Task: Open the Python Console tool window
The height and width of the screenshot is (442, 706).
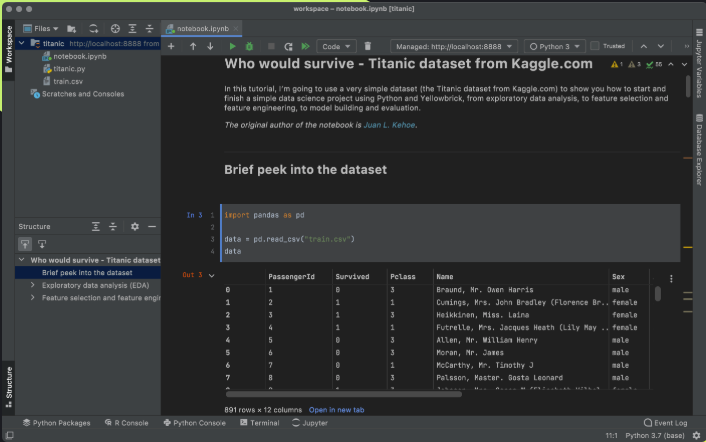Action: click(195, 423)
